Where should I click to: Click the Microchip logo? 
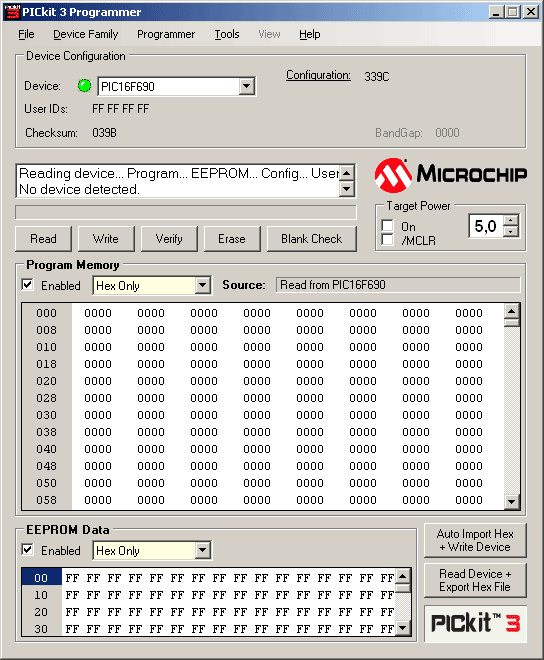[x=451, y=175]
